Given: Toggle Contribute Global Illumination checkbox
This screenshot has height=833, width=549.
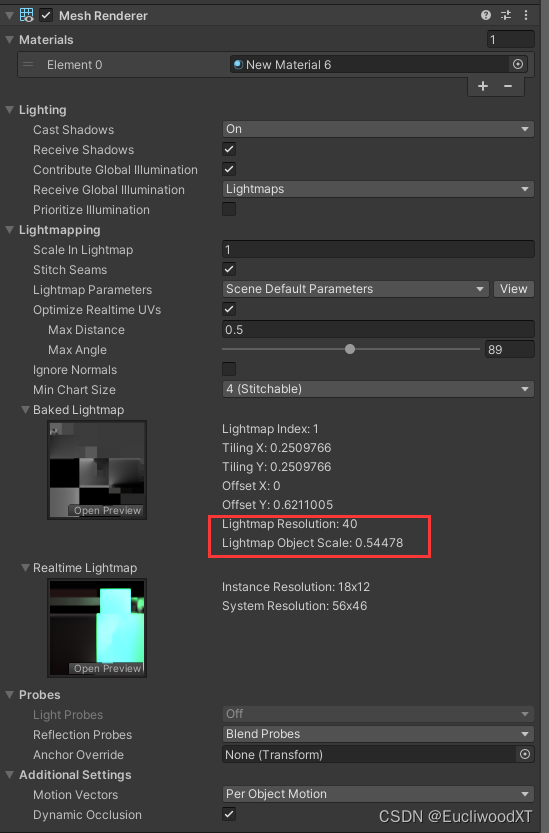Looking at the screenshot, I should point(229,169).
